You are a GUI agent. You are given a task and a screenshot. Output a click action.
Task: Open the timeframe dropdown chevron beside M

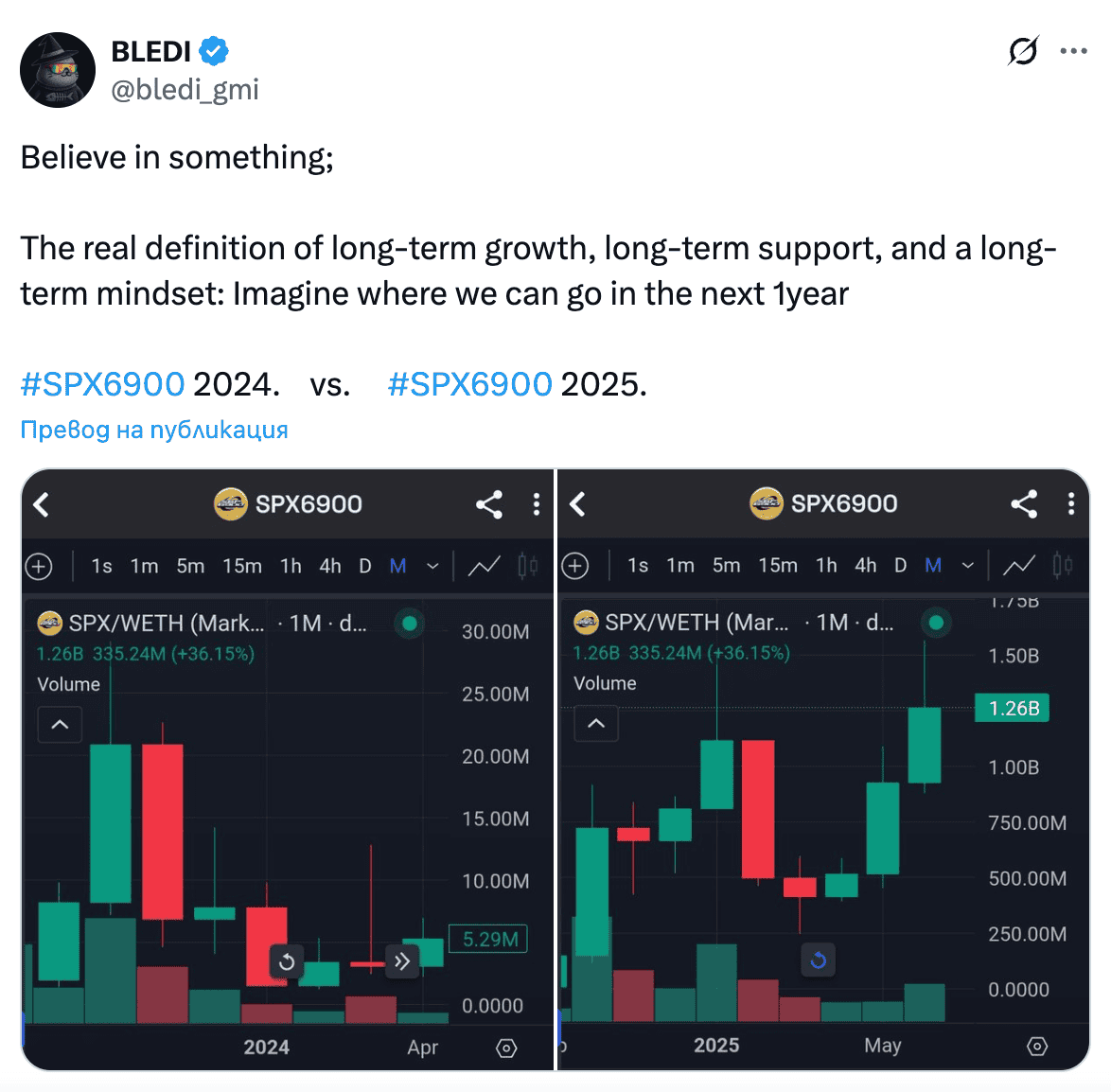432,565
